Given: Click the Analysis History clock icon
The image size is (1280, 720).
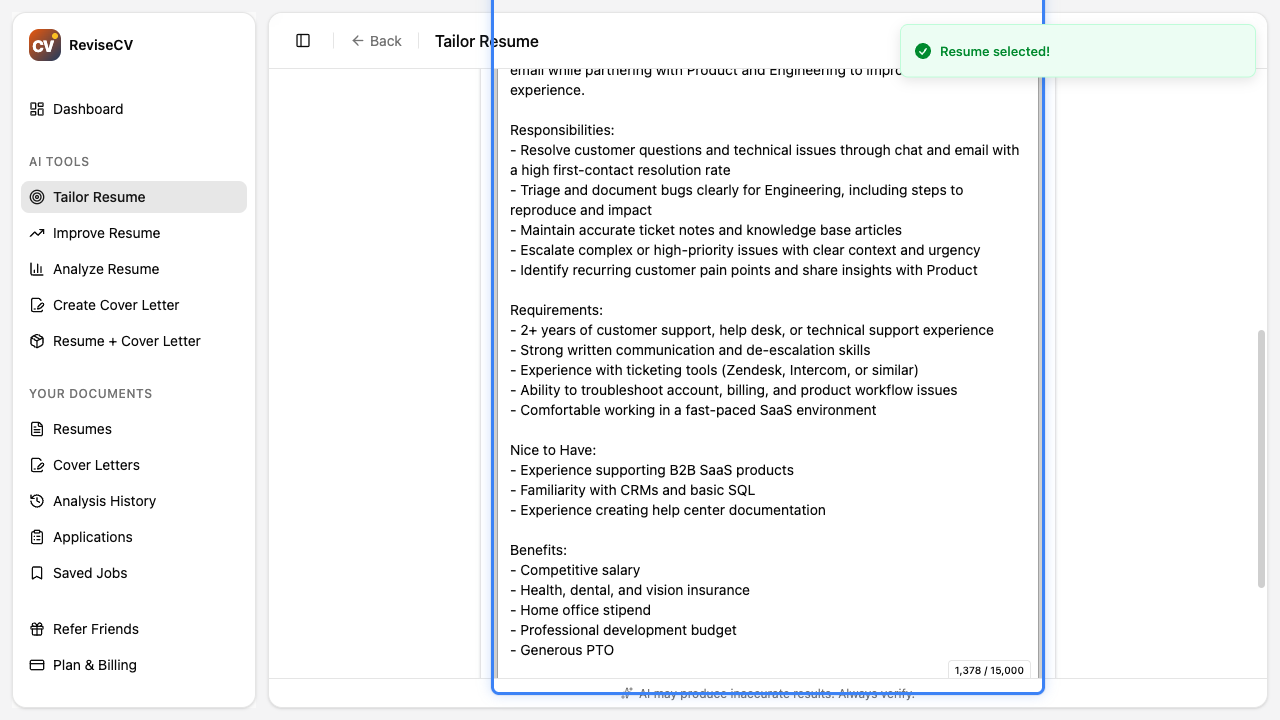Looking at the screenshot, I should 37,501.
